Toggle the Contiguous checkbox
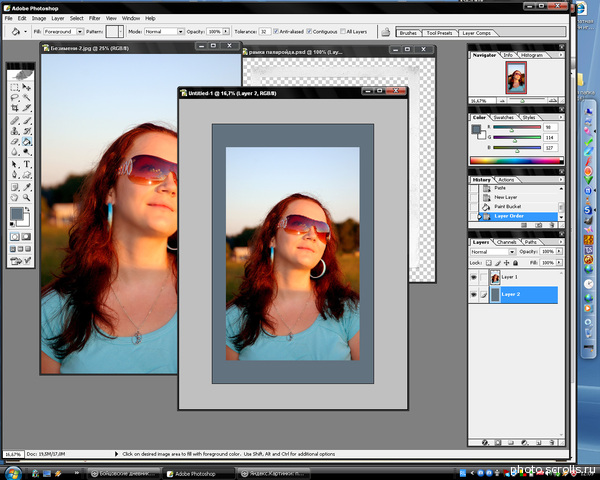 point(309,31)
